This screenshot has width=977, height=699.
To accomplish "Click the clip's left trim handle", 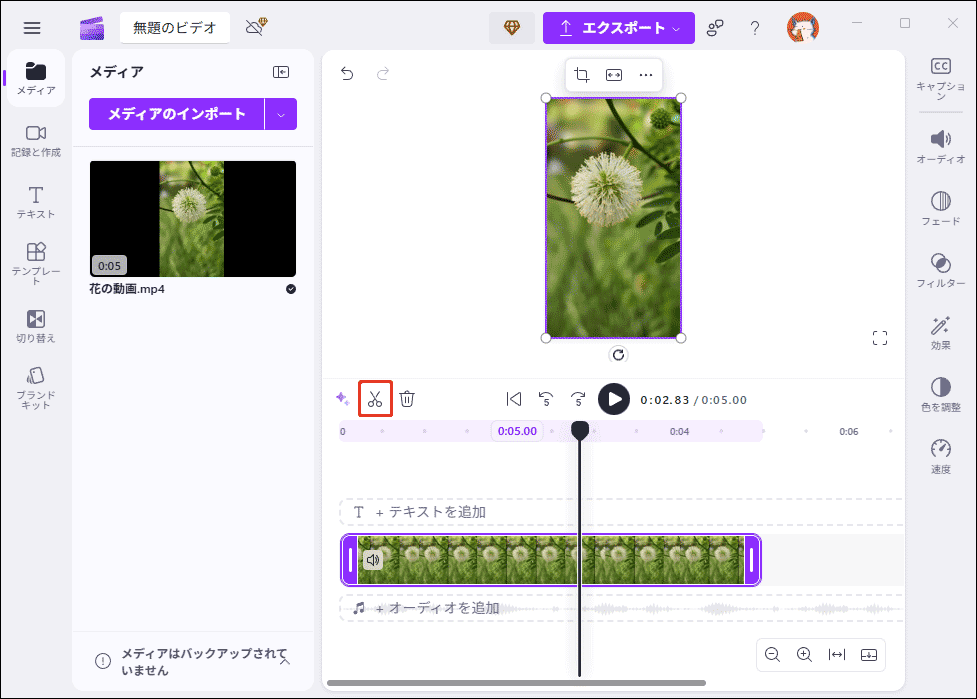I will (350, 560).
